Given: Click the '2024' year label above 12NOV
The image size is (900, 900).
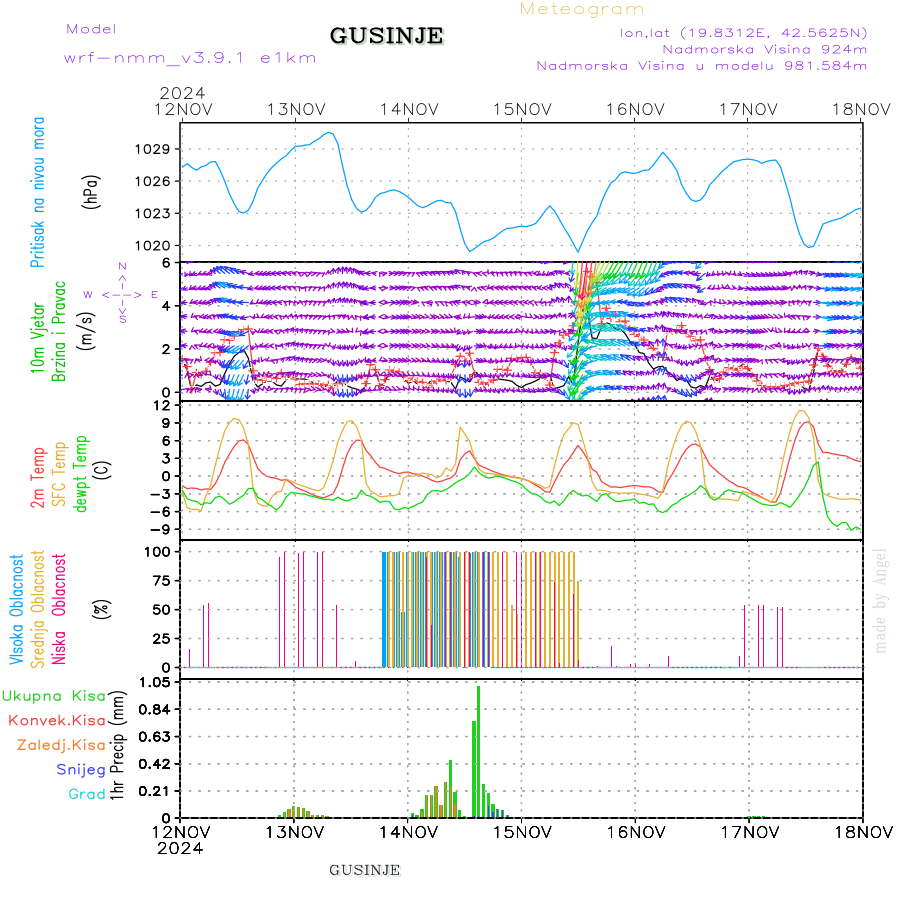Looking at the screenshot, I should point(183,93).
